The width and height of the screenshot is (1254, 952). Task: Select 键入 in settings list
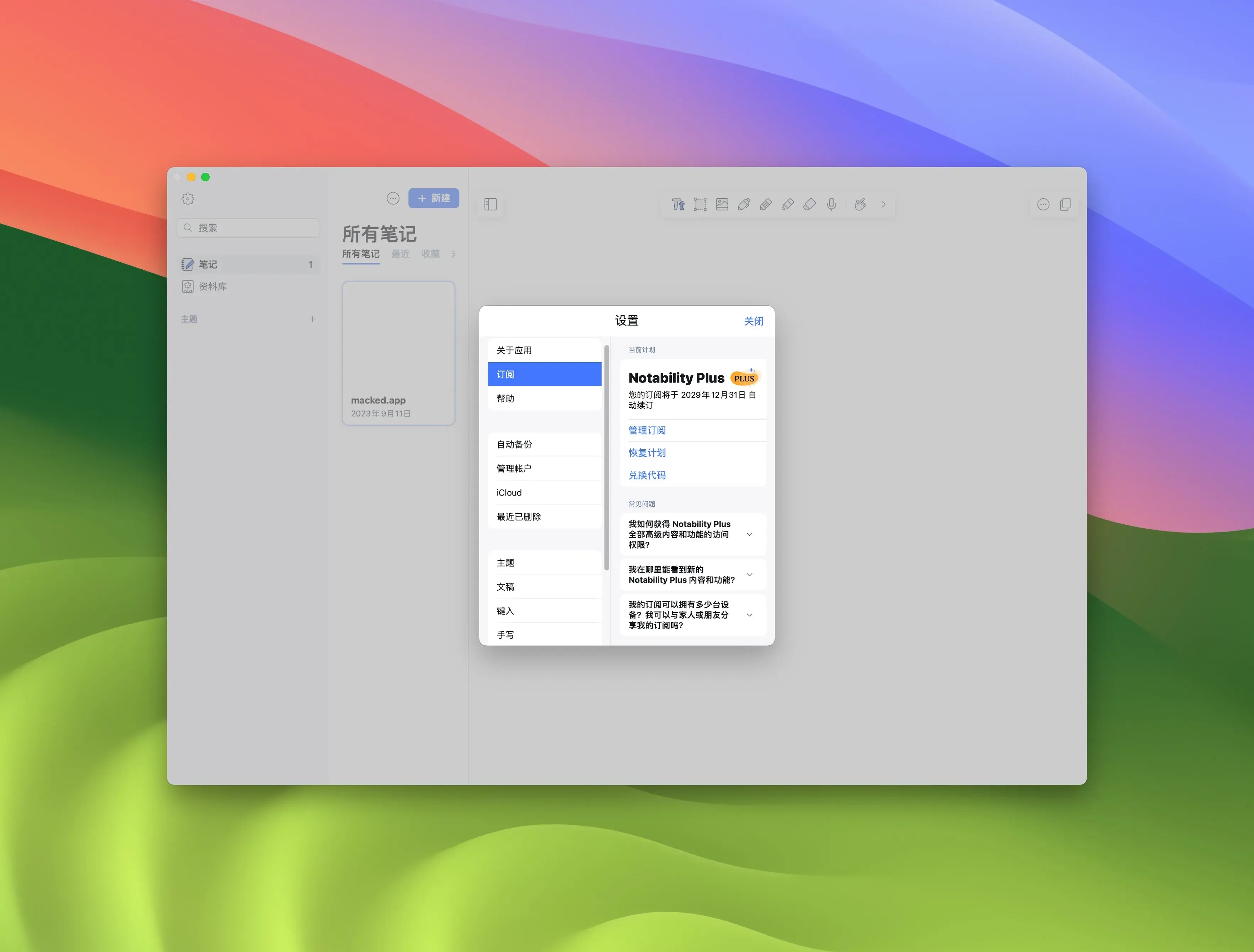tap(544, 611)
